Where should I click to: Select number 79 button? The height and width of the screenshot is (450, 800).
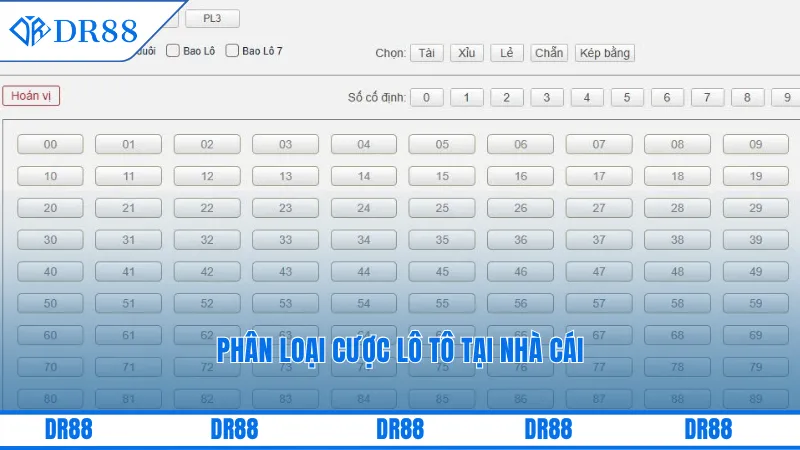pyautogui.click(x=756, y=367)
